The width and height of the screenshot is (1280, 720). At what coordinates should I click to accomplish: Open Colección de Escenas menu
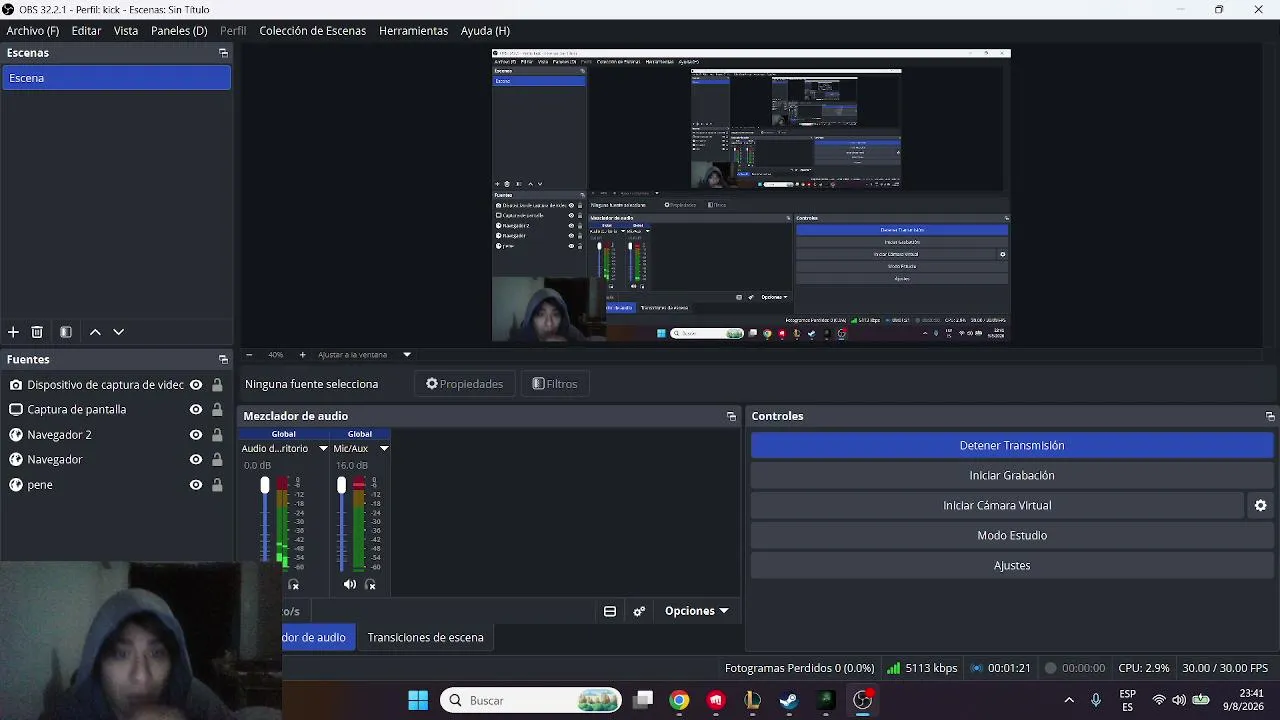pyautogui.click(x=313, y=31)
